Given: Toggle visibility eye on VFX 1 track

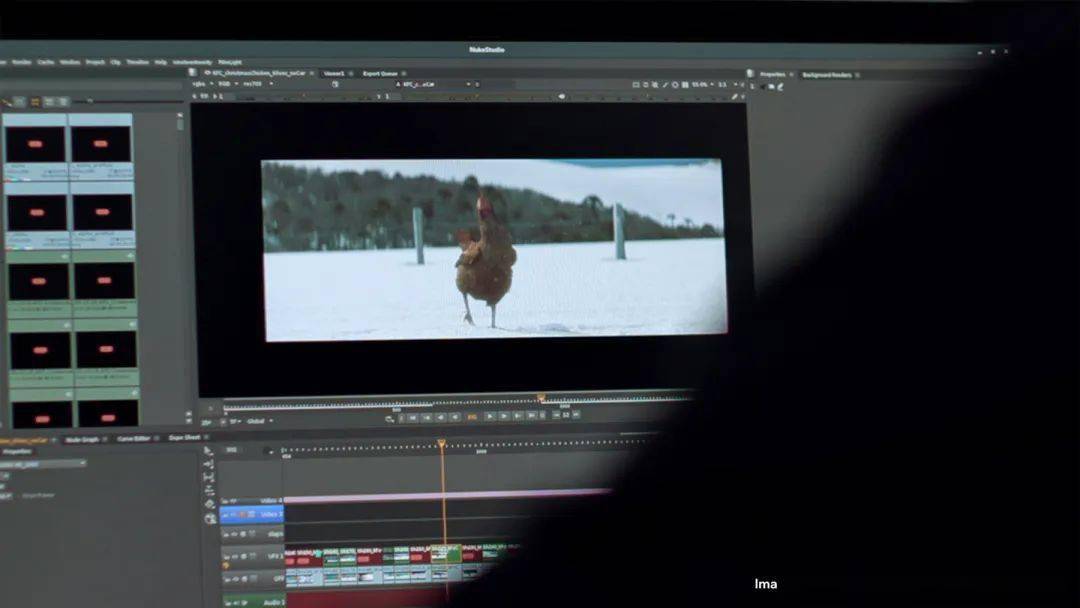Looking at the screenshot, I should click(235, 556).
